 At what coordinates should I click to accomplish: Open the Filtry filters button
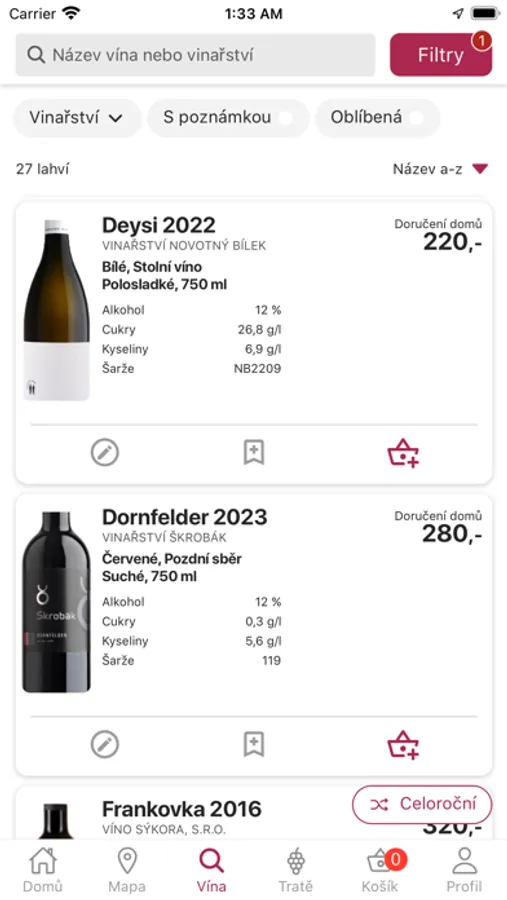(441, 55)
